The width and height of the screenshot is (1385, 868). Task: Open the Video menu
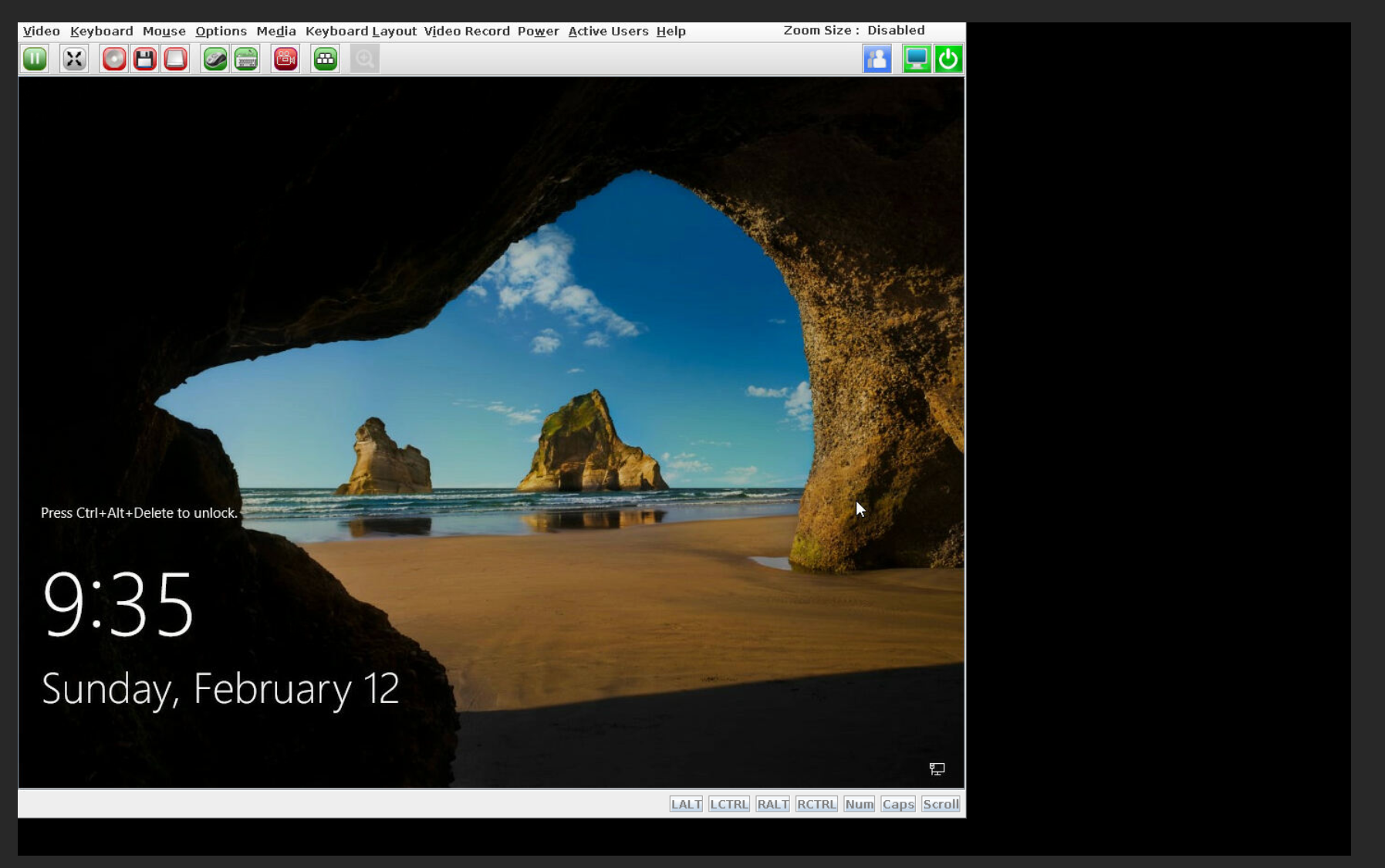coord(42,31)
